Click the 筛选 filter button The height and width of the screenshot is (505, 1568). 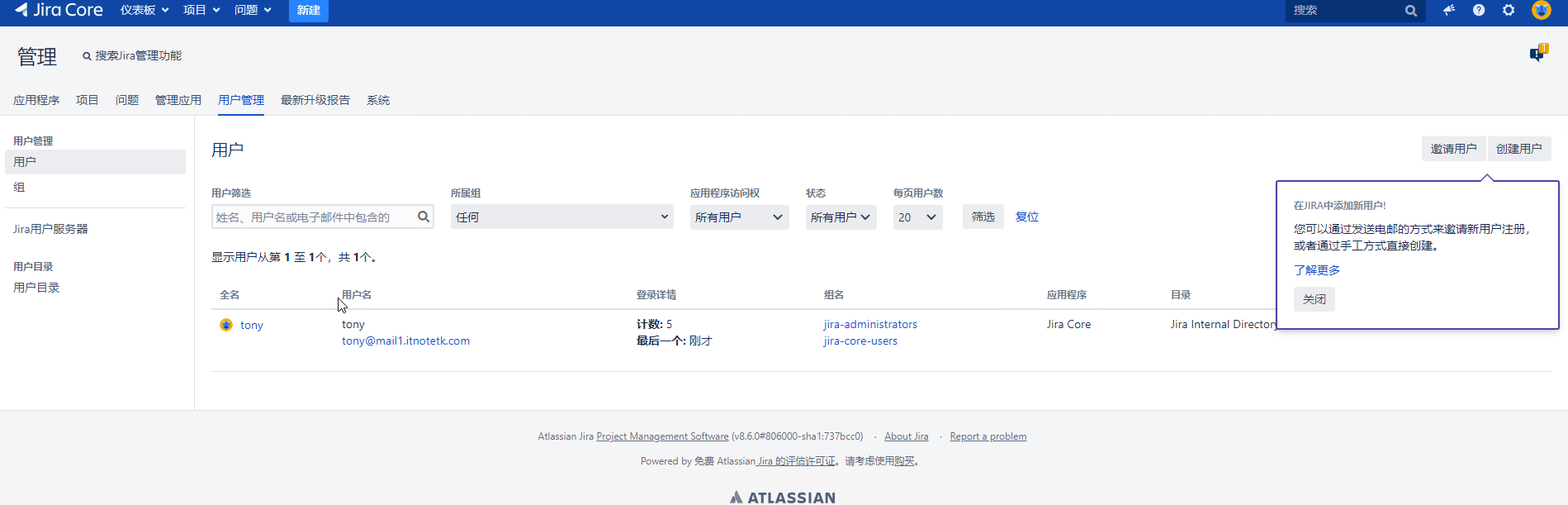(983, 217)
